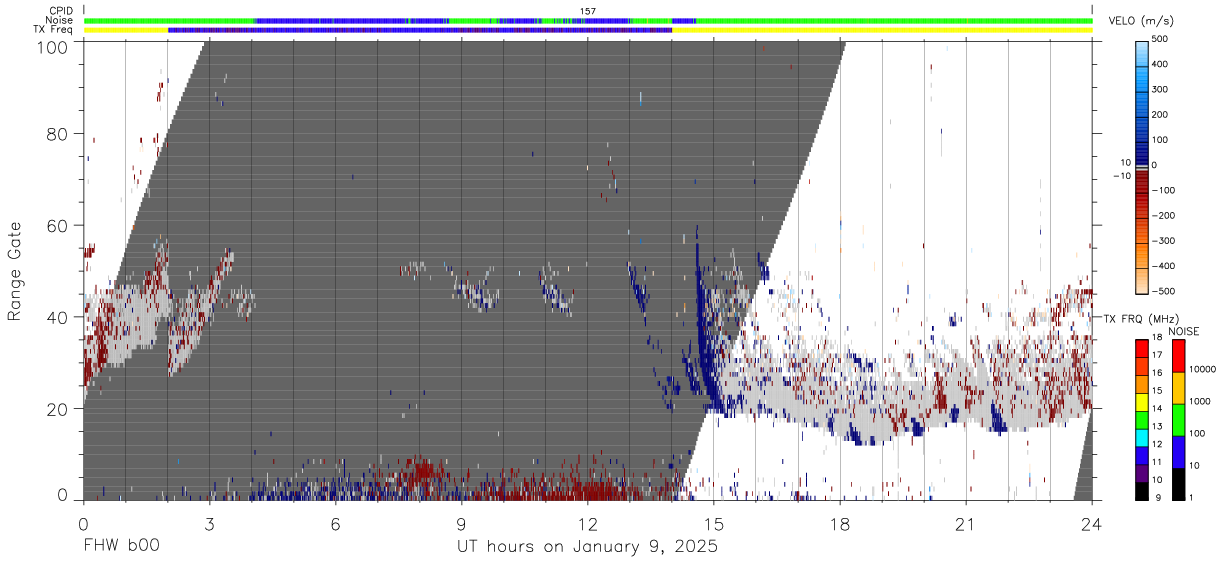This screenshot has width=1228, height=567.
Task: Click the TX Freq strip above the plot
Action: 587,30
